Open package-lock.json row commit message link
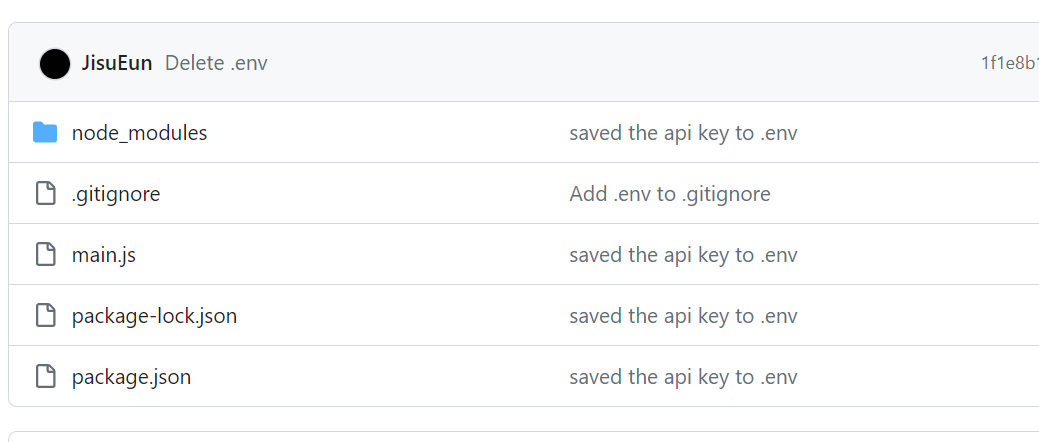1039x442 pixels. (683, 316)
